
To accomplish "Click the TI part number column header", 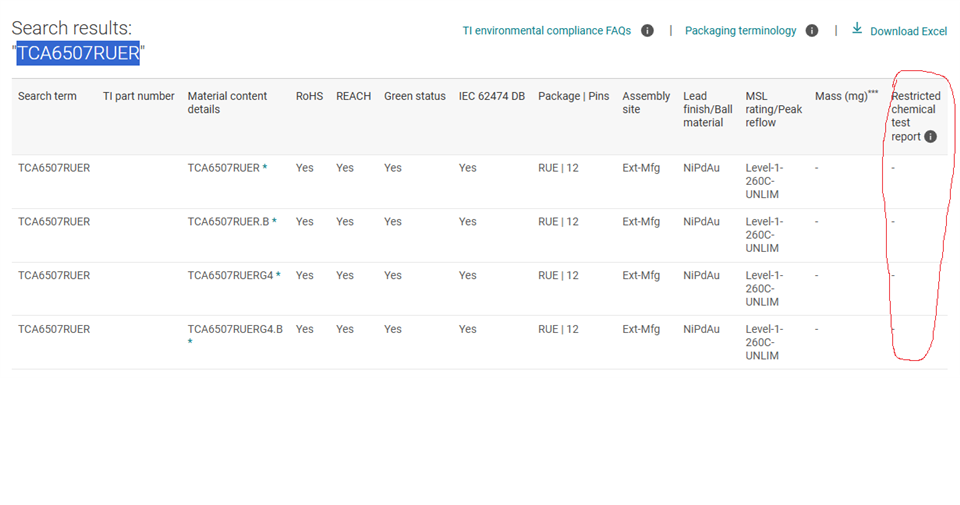I will click(138, 96).
